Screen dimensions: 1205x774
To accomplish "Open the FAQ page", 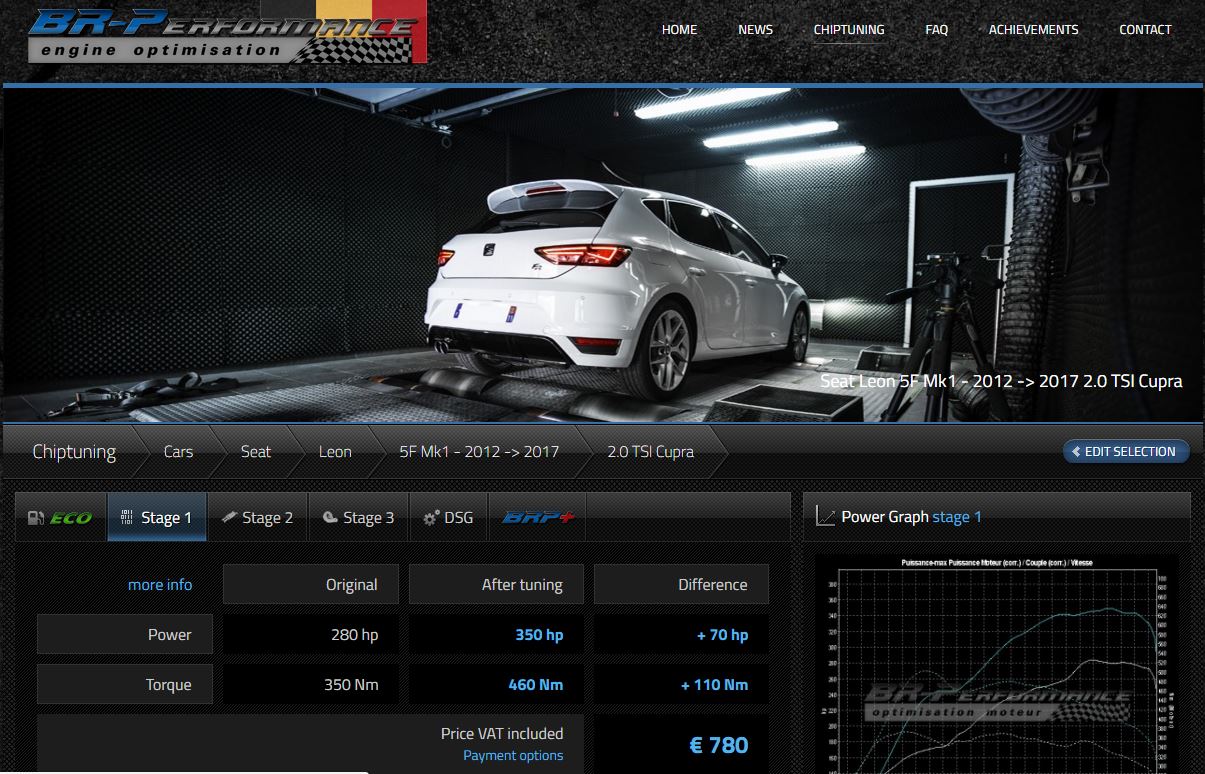I will click(936, 30).
